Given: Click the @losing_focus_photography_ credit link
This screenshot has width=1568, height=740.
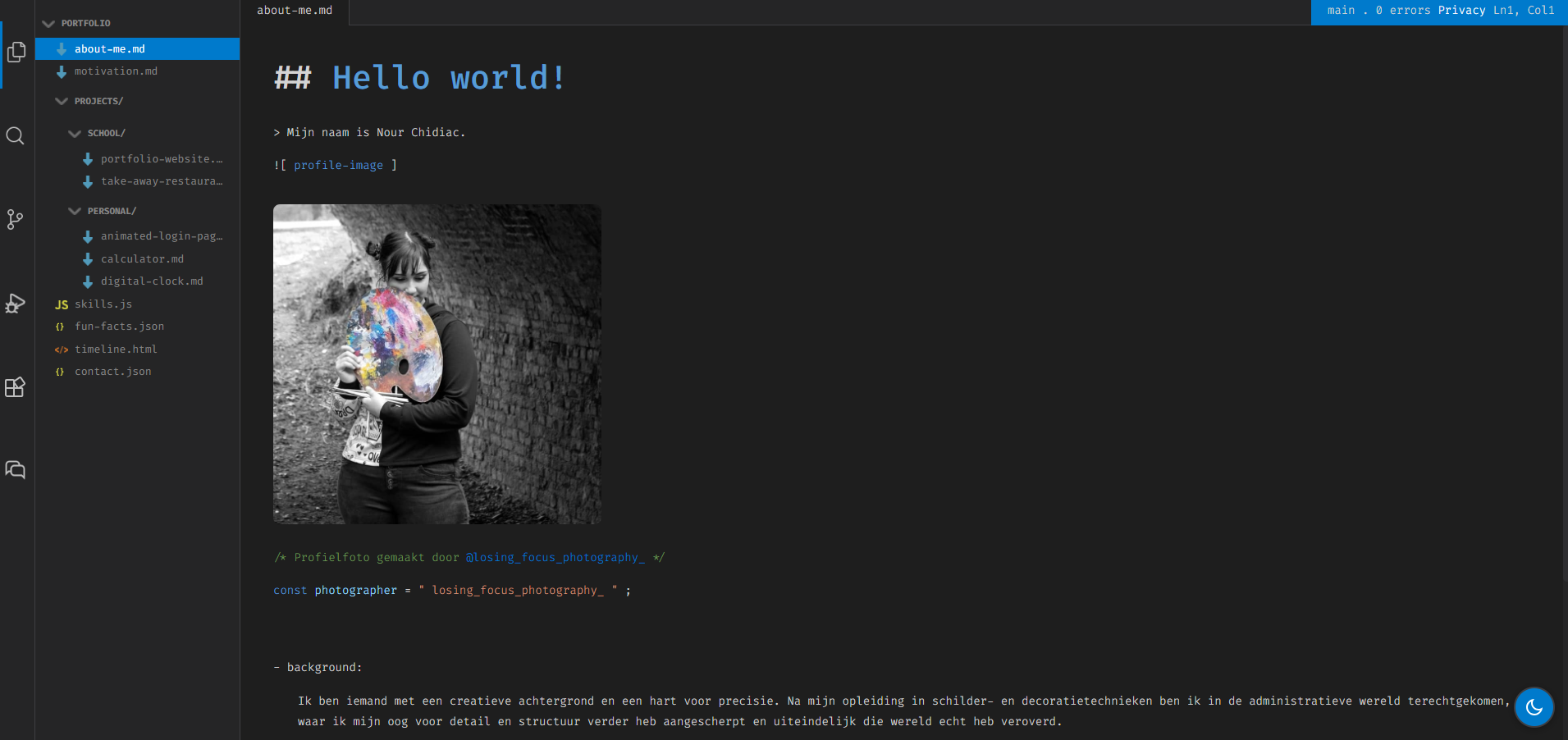Looking at the screenshot, I should pos(554,557).
